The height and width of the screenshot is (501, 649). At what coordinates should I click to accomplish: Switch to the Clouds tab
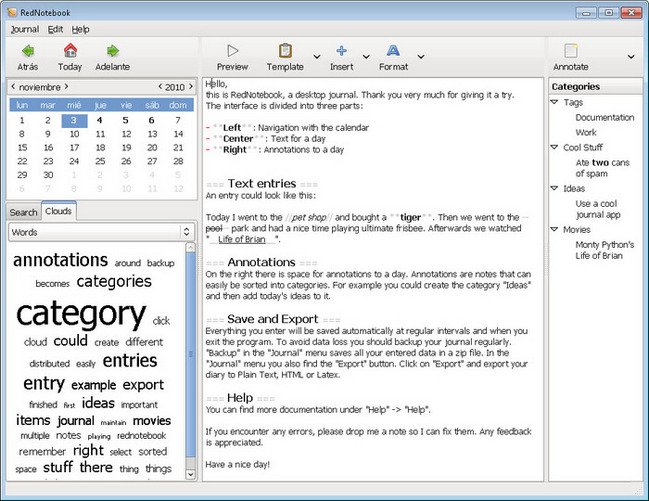tap(58, 211)
